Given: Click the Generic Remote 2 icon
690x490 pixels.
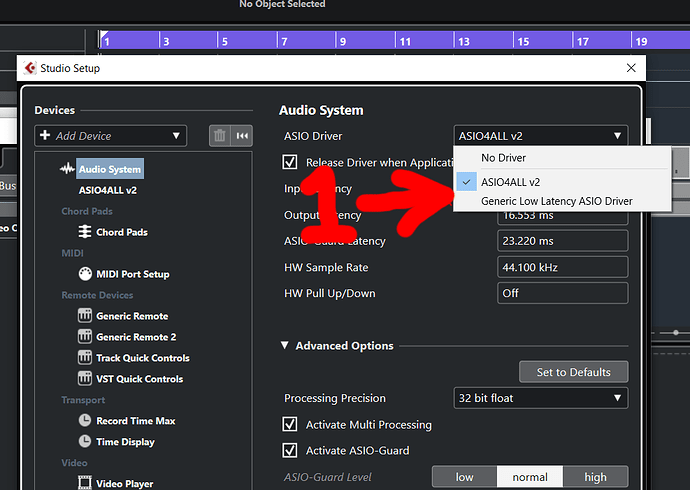Looking at the screenshot, I should 85,336.
